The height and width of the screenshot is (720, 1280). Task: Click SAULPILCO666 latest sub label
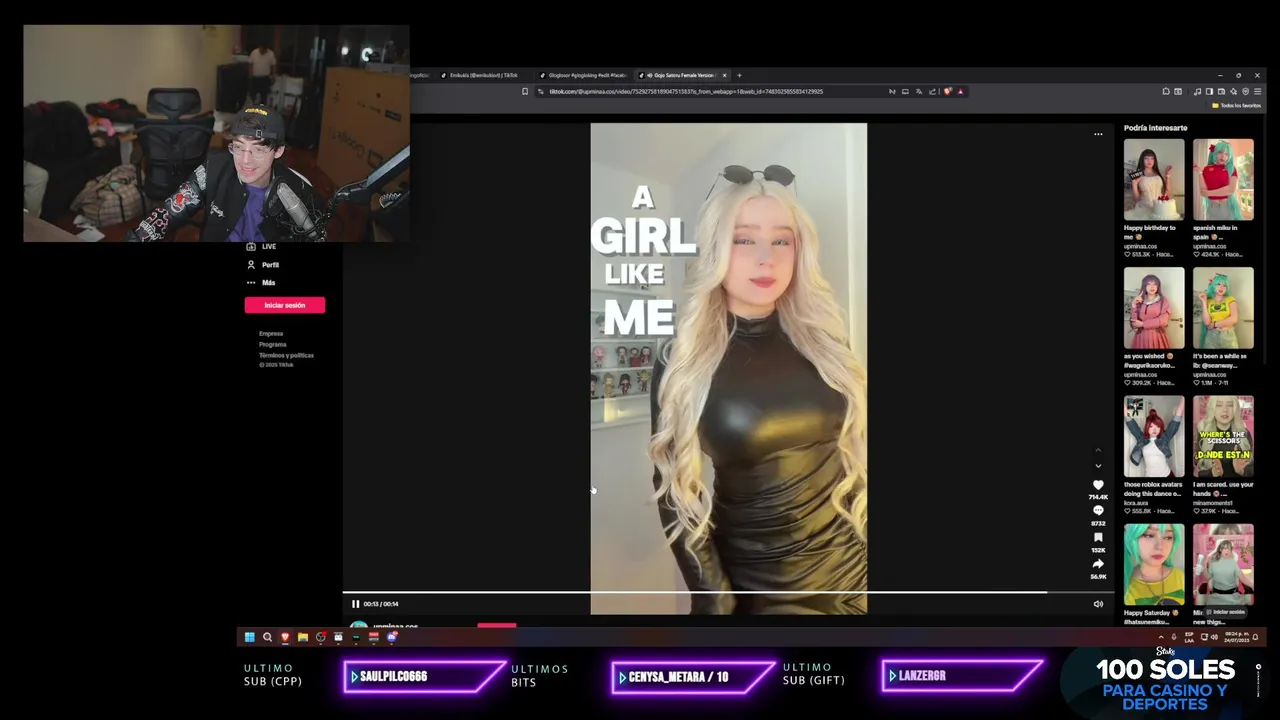[x=424, y=676]
